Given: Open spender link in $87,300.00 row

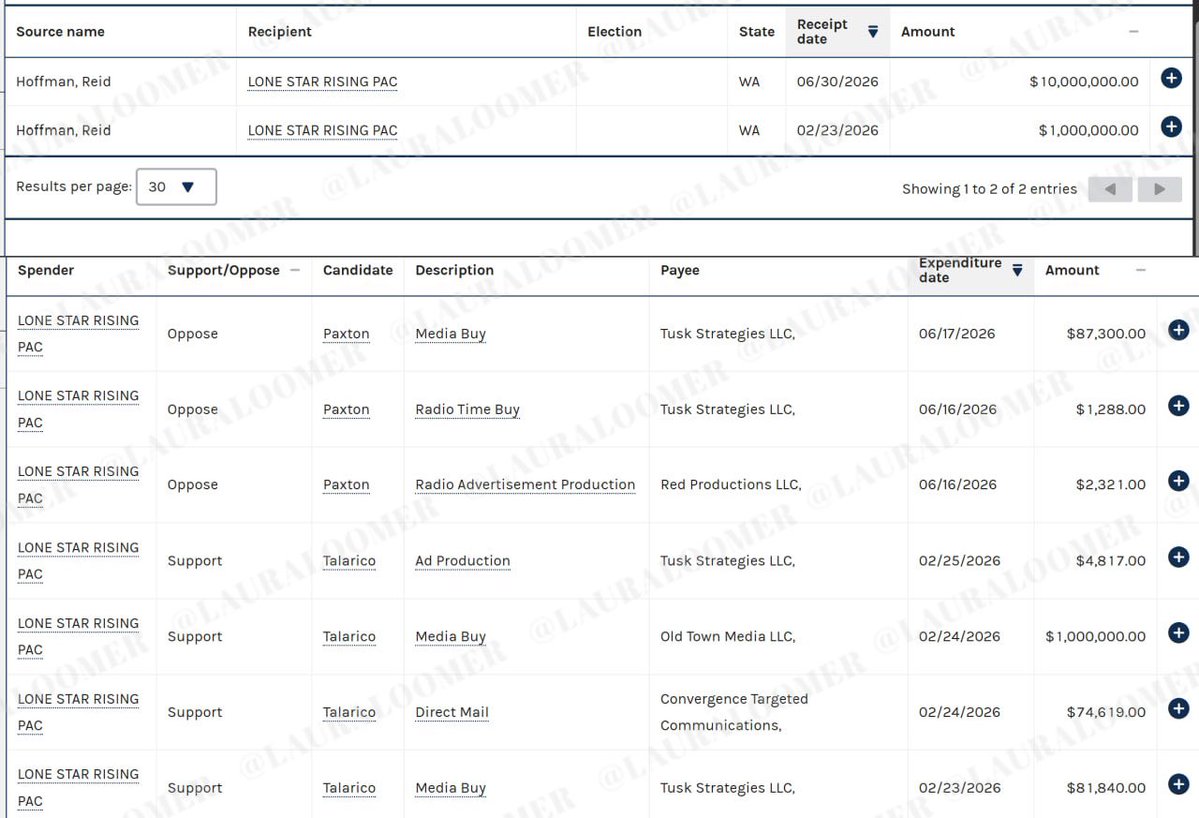Looking at the screenshot, I should (x=78, y=333).
